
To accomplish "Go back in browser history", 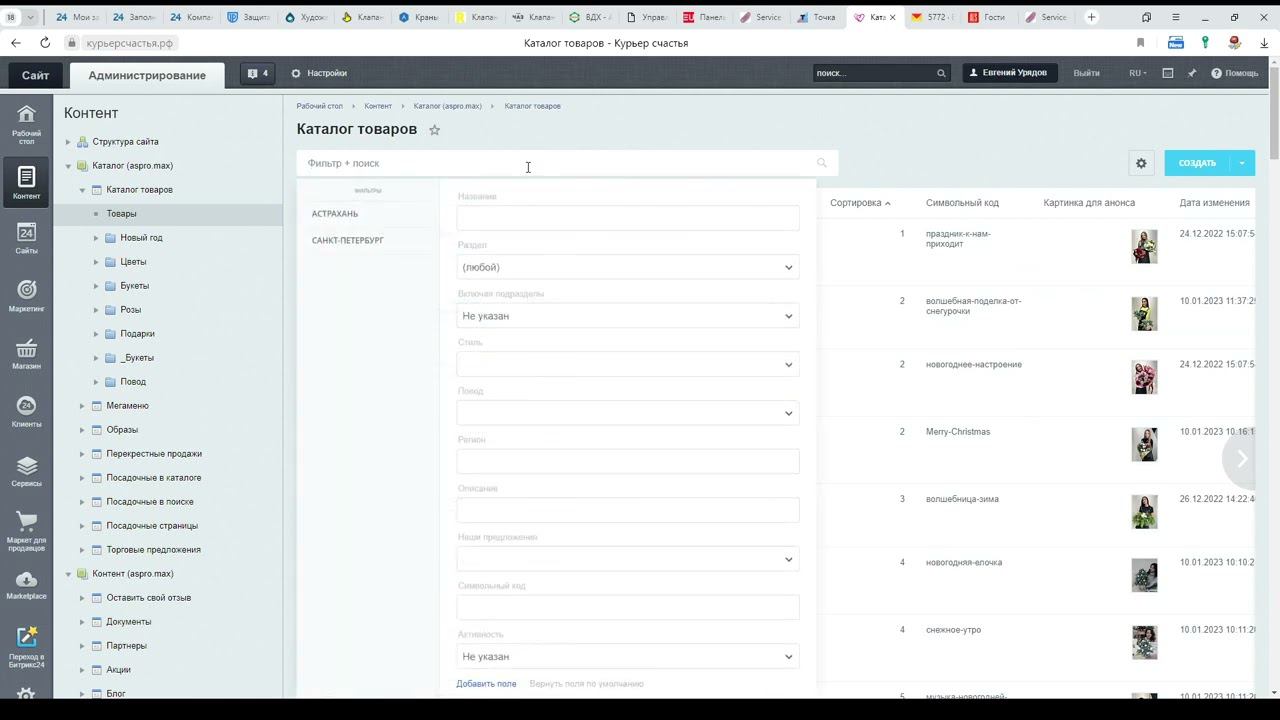I will coord(16,43).
